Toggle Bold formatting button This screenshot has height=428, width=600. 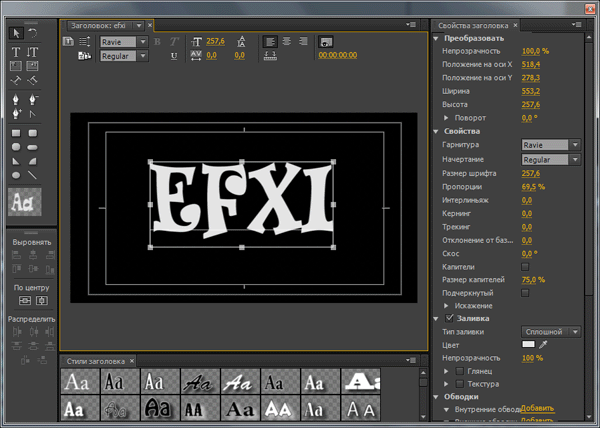pyautogui.click(x=157, y=42)
